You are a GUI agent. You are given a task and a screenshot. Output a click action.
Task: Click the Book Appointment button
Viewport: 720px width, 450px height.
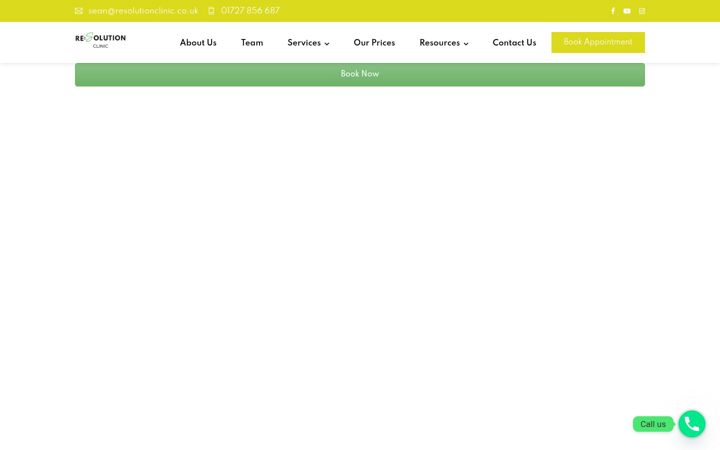click(x=598, y=42)
